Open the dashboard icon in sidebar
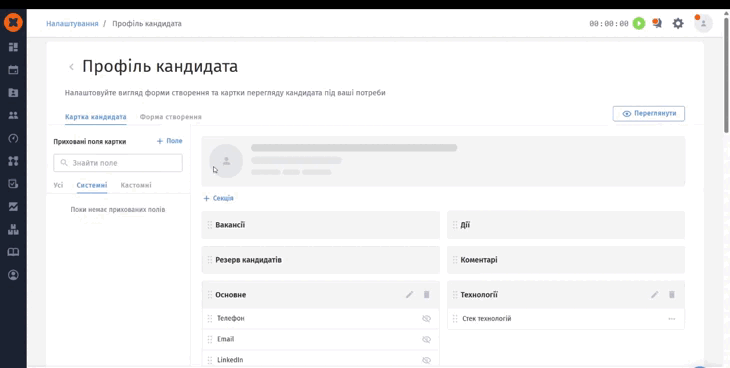The height and width of the screenshot is (368, 730). coord(14,47)
